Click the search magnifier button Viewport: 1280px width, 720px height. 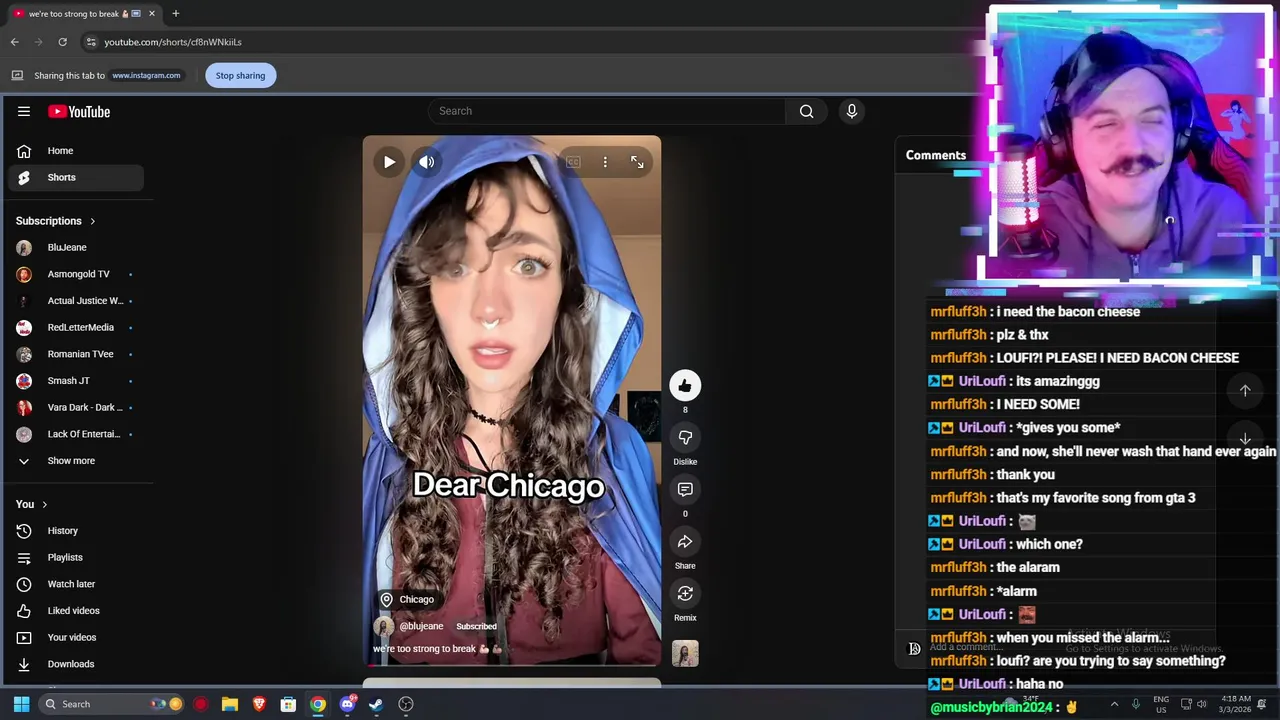[806, 111]
